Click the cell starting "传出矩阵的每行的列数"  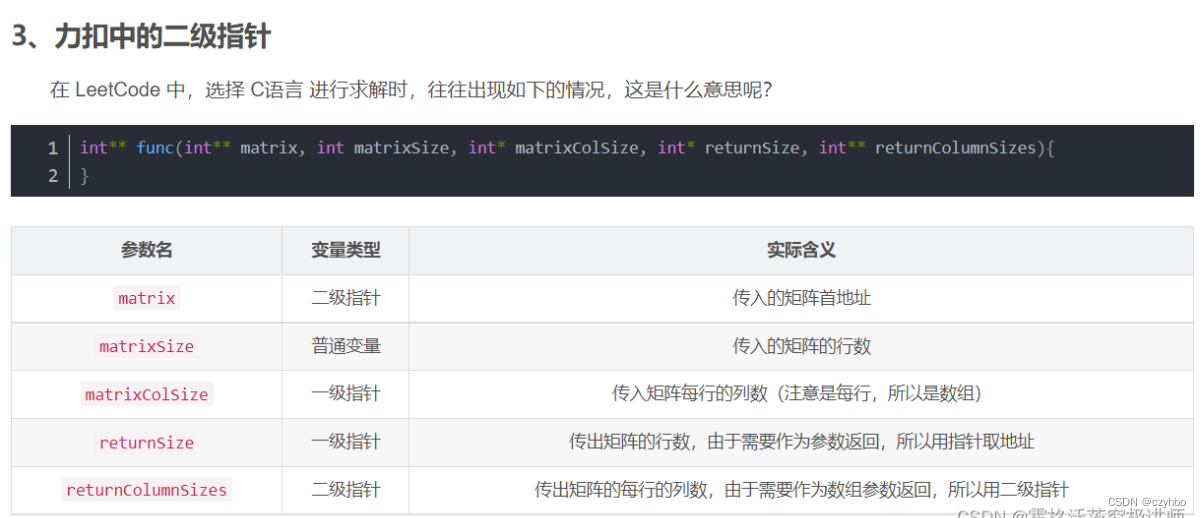(x=801, y=490)
